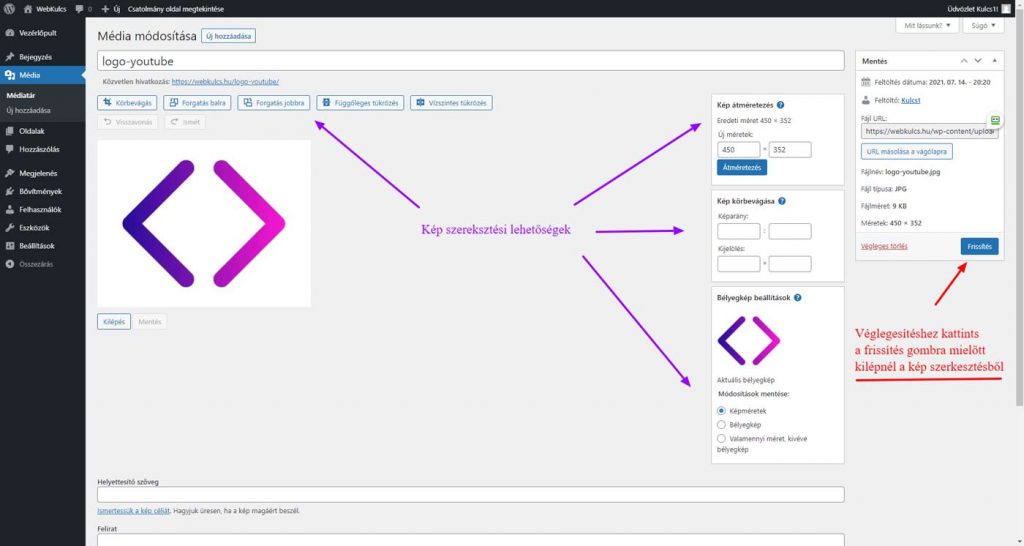Select the Képméretek radio option
Screen dimensions: 1024x546
point(722,410)
